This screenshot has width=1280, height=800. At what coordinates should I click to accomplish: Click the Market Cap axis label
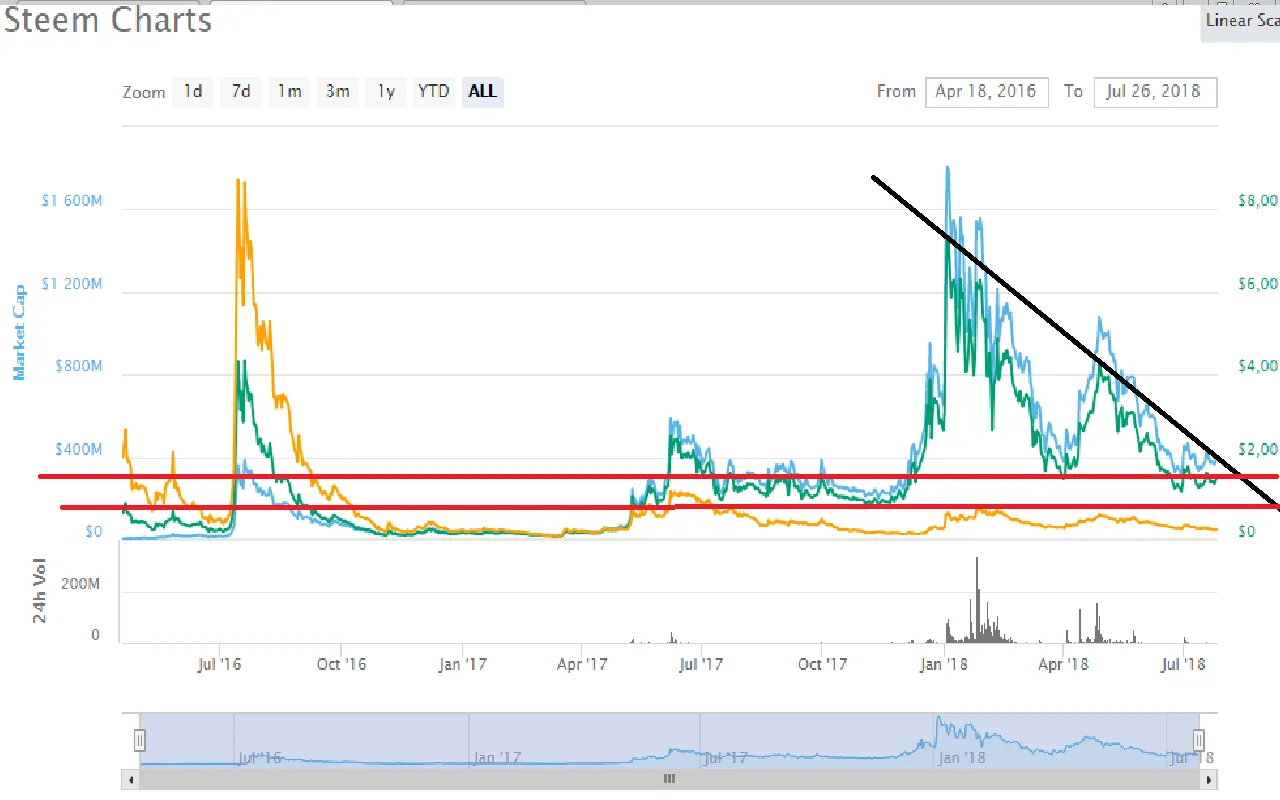(x=18, y=332)
